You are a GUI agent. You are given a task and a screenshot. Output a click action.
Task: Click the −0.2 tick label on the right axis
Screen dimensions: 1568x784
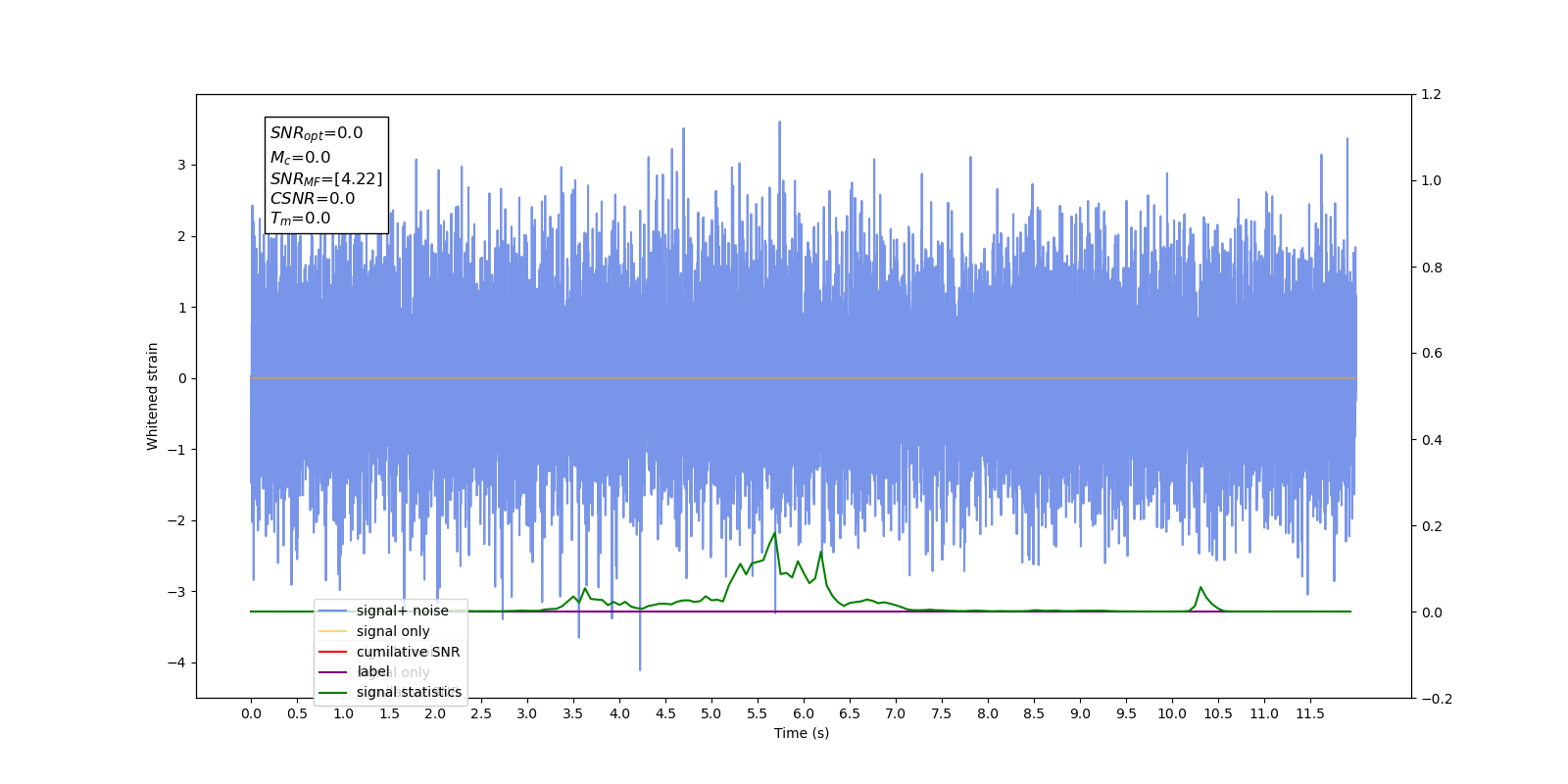1437,699
